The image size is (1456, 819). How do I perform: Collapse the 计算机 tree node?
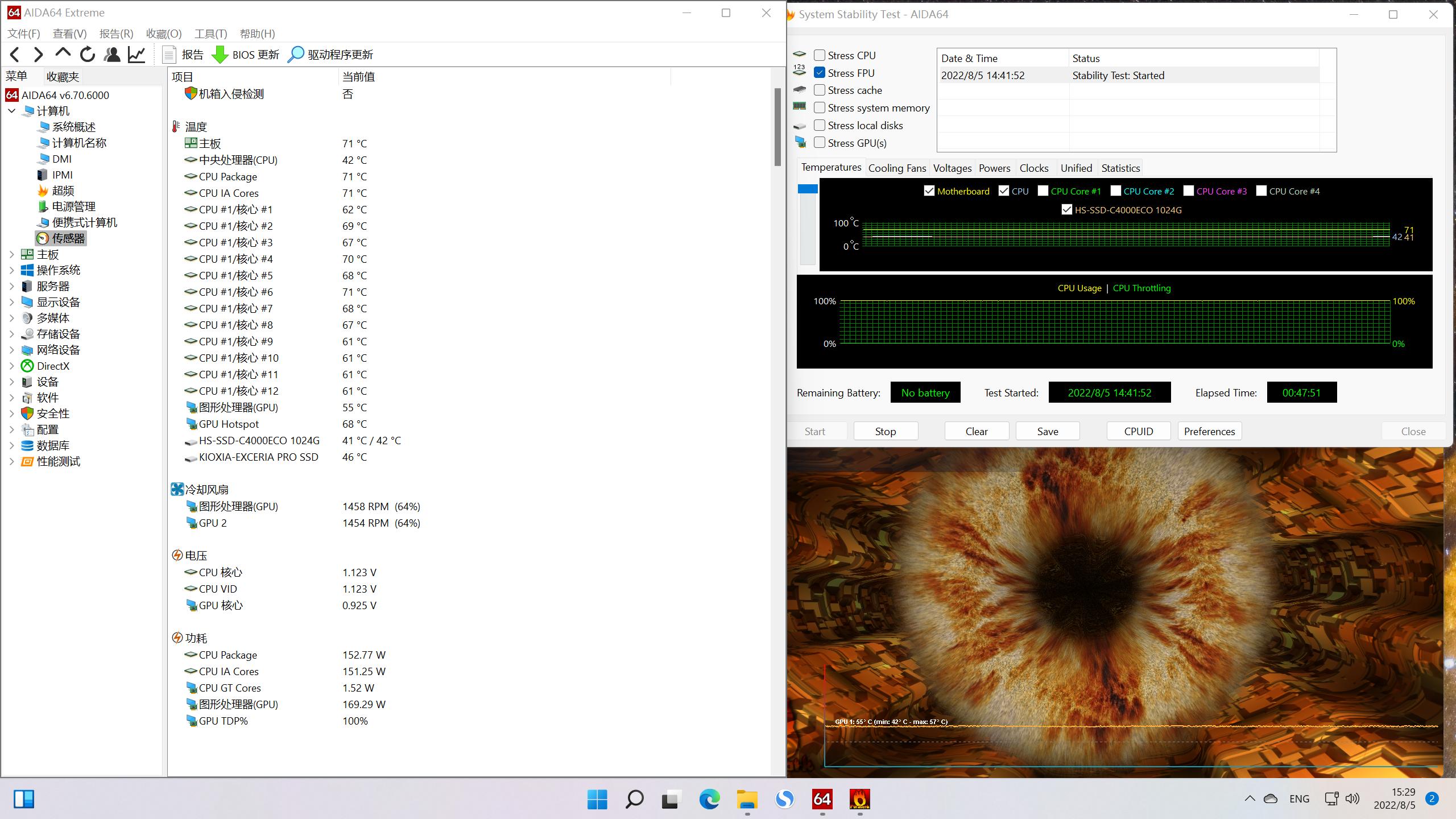[12, 111]
